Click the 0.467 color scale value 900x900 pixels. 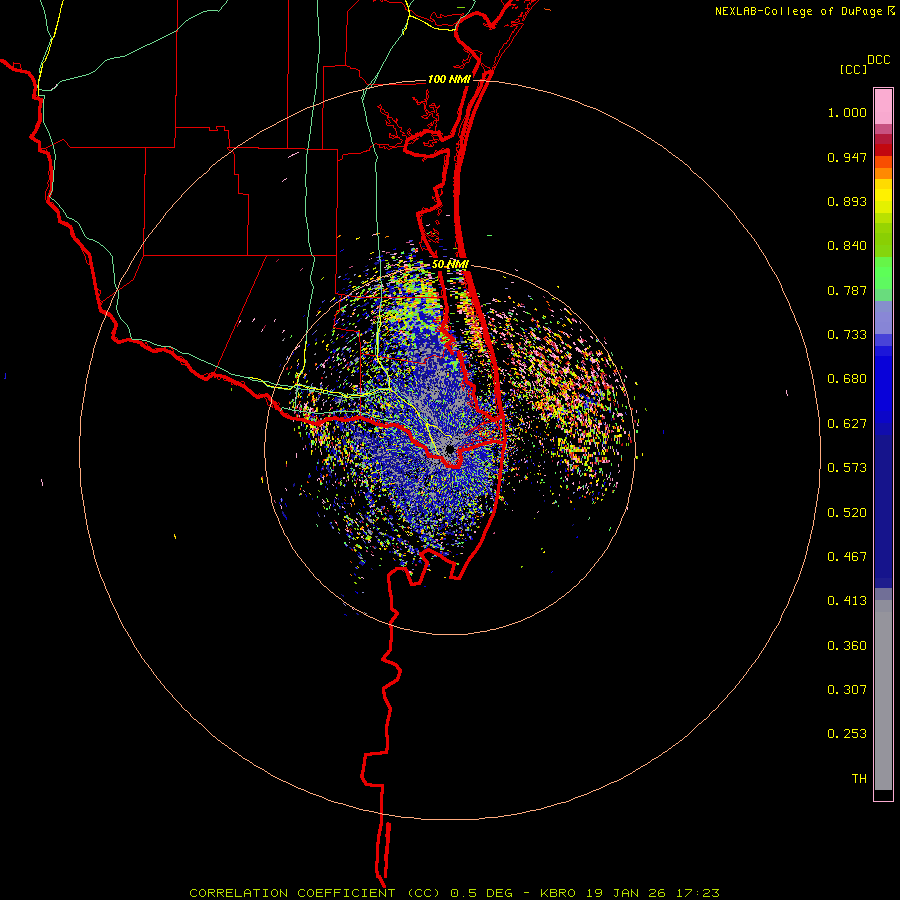point(847,557)
